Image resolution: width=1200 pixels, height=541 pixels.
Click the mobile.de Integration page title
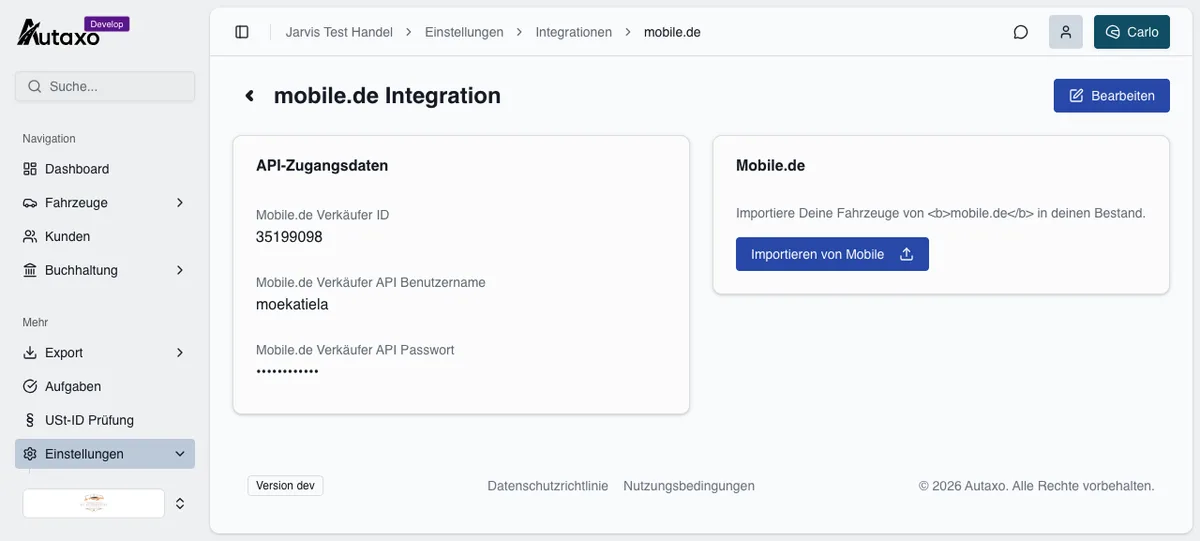click(387, 96)
